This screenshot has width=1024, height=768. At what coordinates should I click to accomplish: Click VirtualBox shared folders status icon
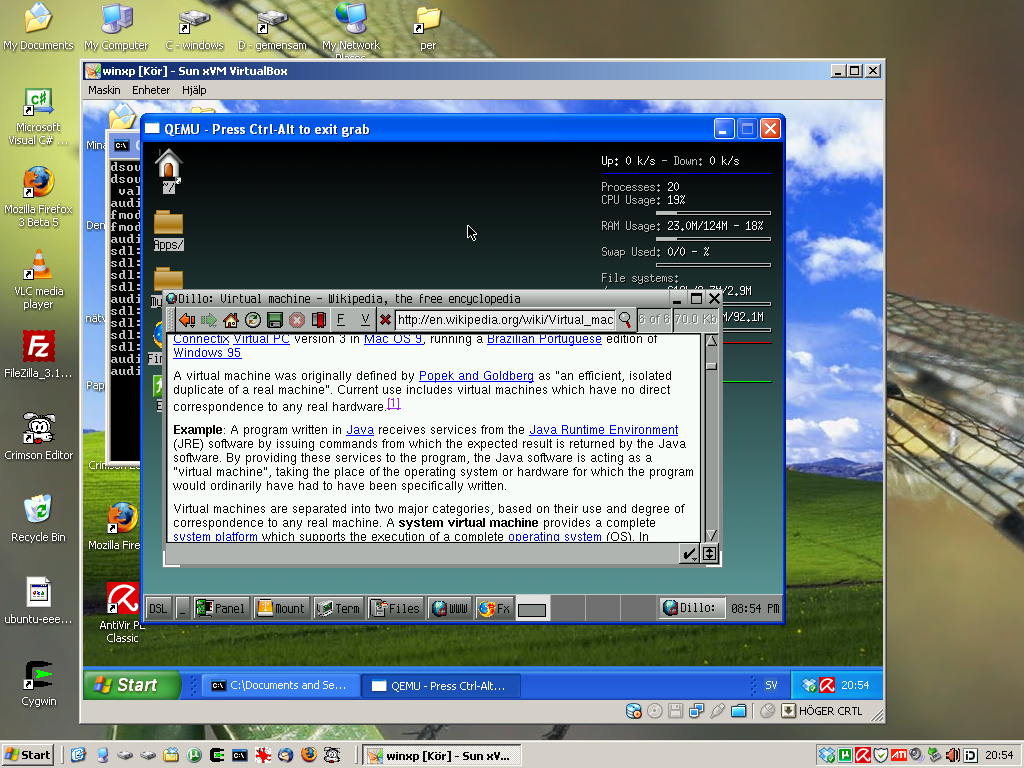point(739,711)
